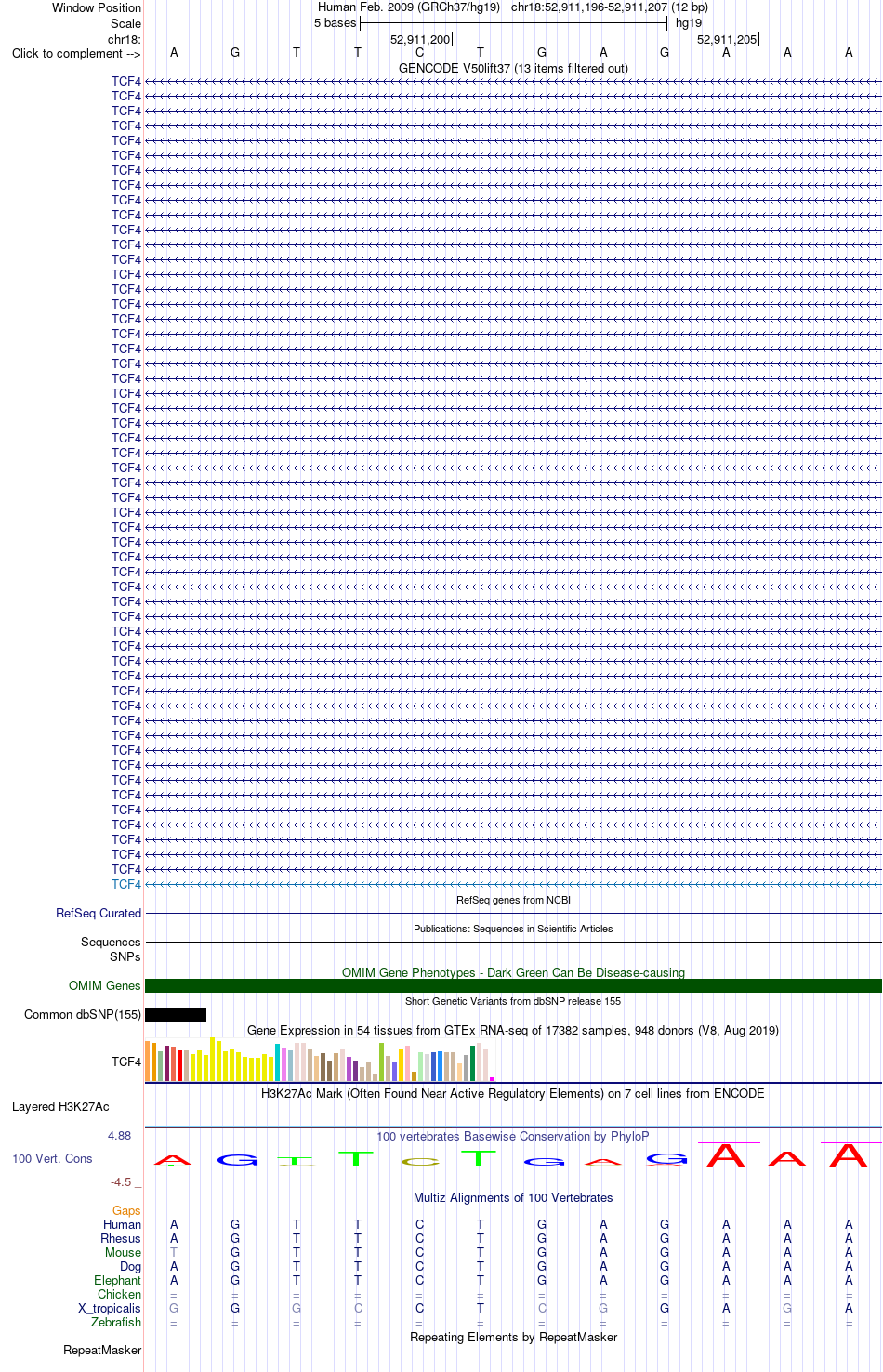Click the 4.88 upper scale value
Image resolution: width=883 pixels, height=1372 pixels.
pyautogui.click(x=120, y=1136)
